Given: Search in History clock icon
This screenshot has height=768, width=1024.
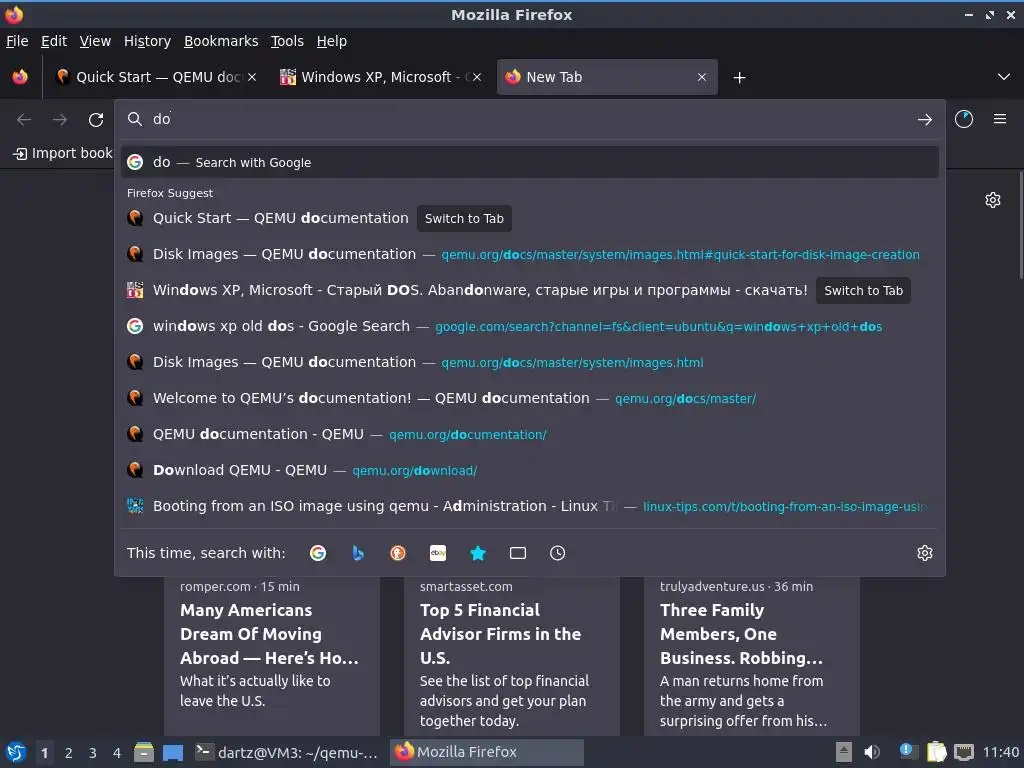Looking at the screenshot, I should [x=557, y=553].
